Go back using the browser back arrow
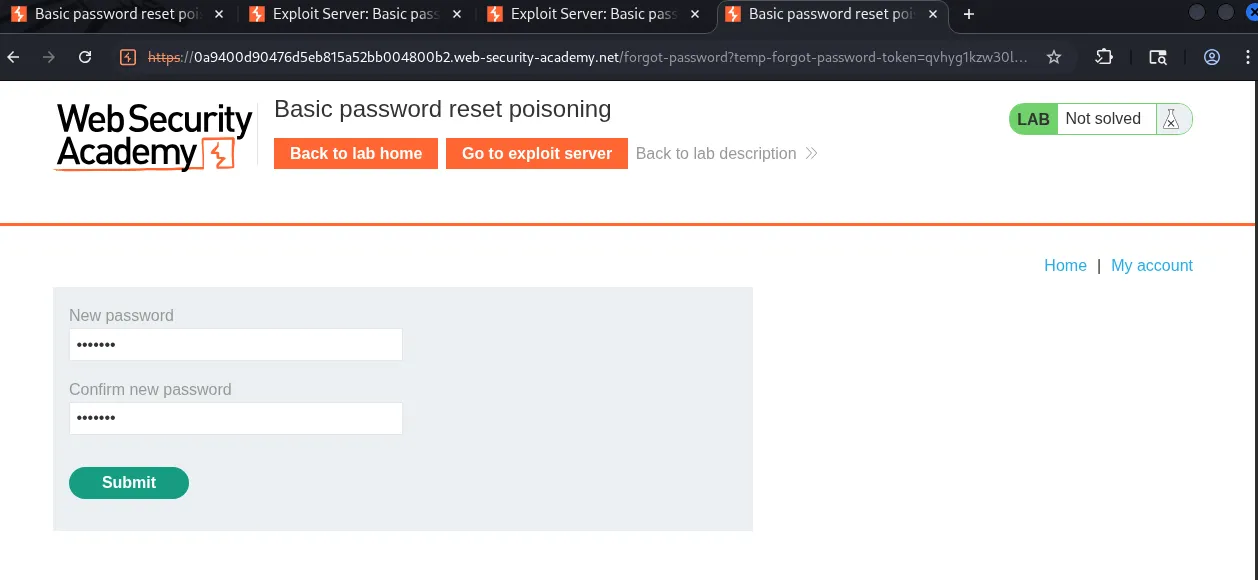The image size is (1258, 580). tap(13, 57)
